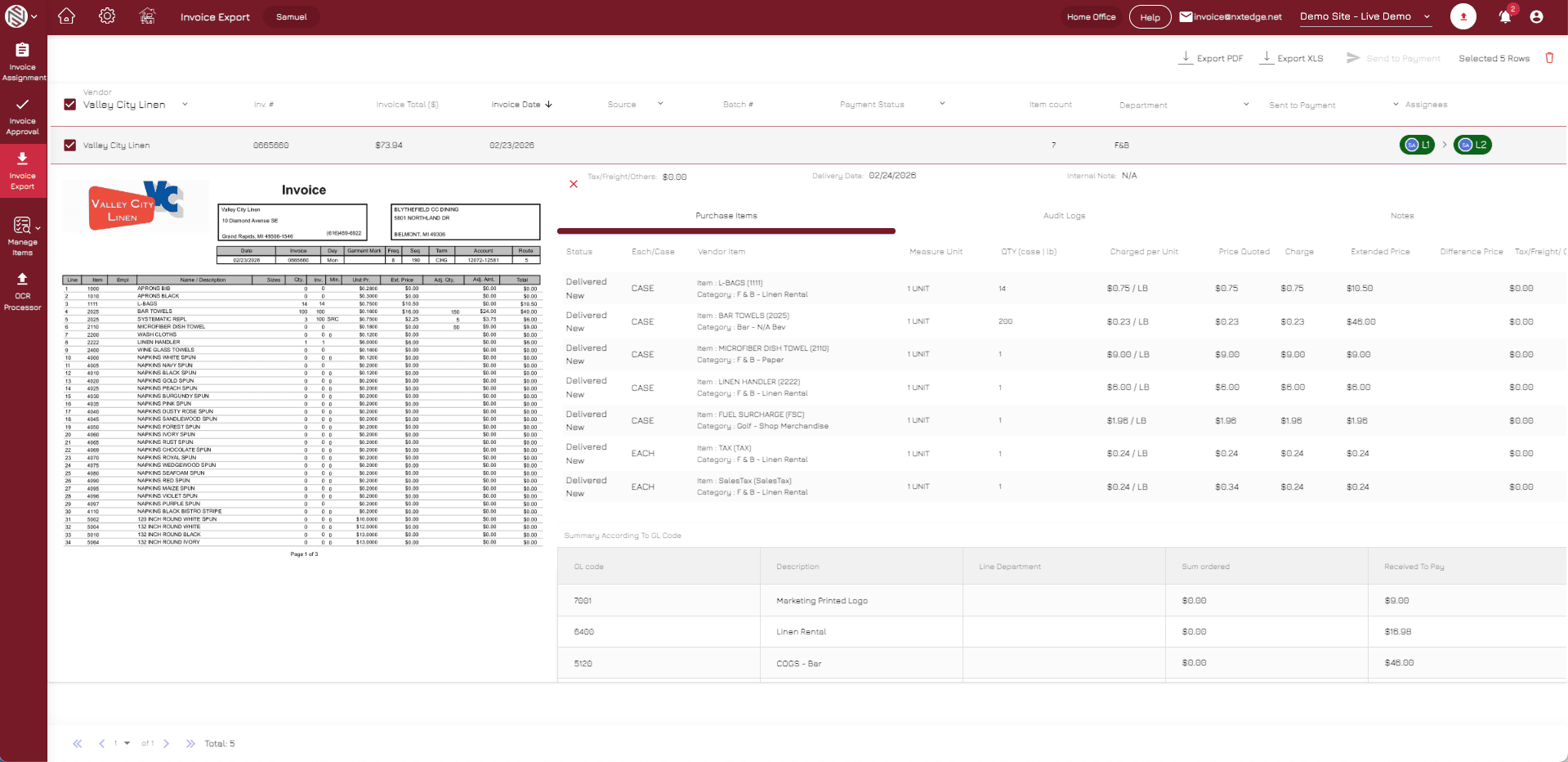Screen dimensions: 1568x762
Task: Click the MICROFIBER DISH TOWEL [2110] item
Action: coord(762,348)
